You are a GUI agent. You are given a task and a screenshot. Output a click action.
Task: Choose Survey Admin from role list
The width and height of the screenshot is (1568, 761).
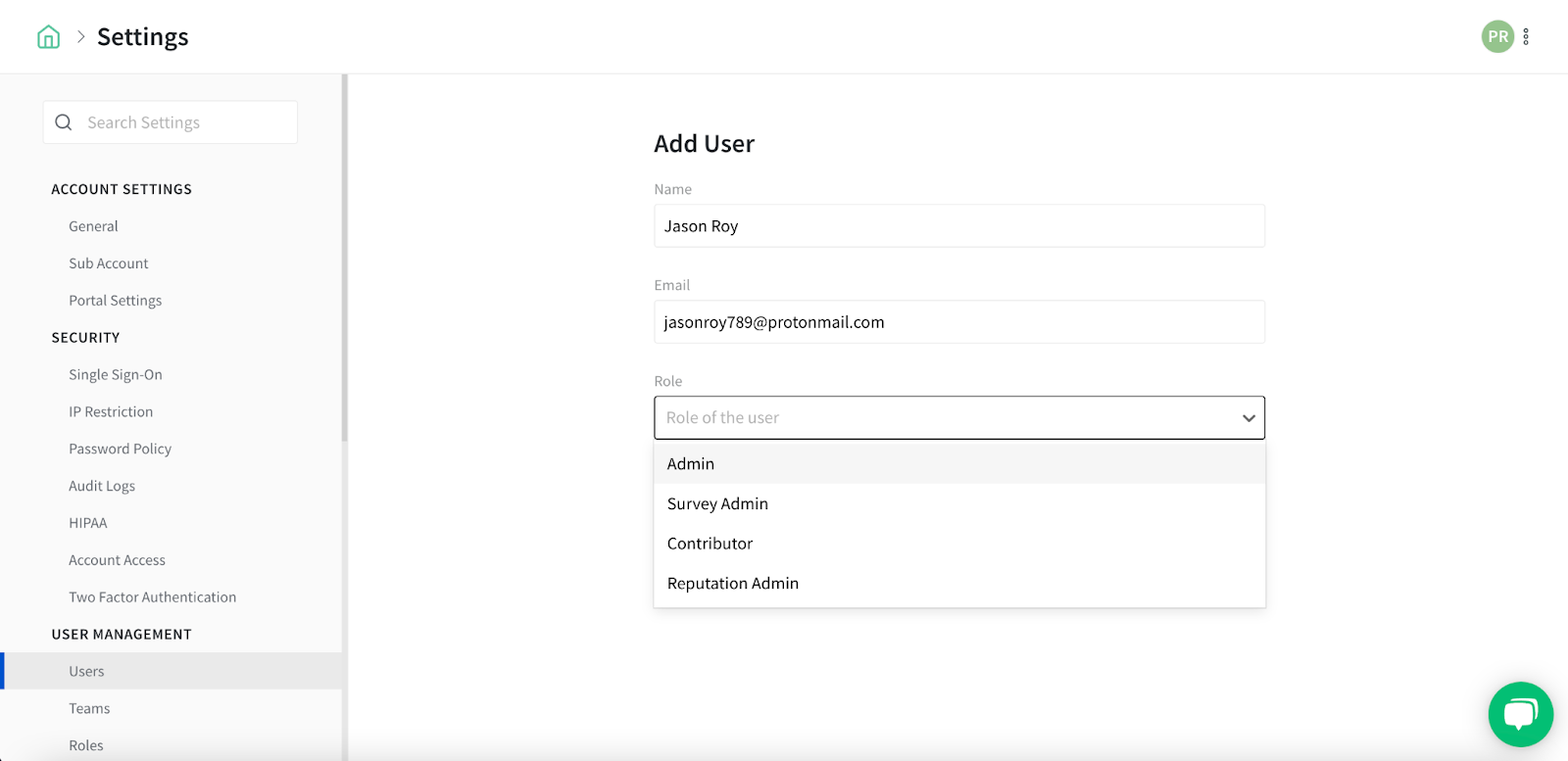717,503
